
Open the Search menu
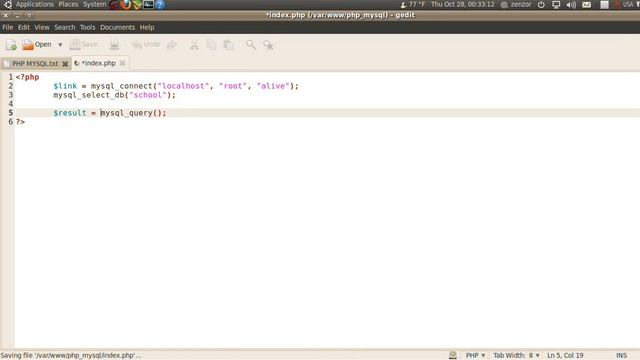pos(65,27)
